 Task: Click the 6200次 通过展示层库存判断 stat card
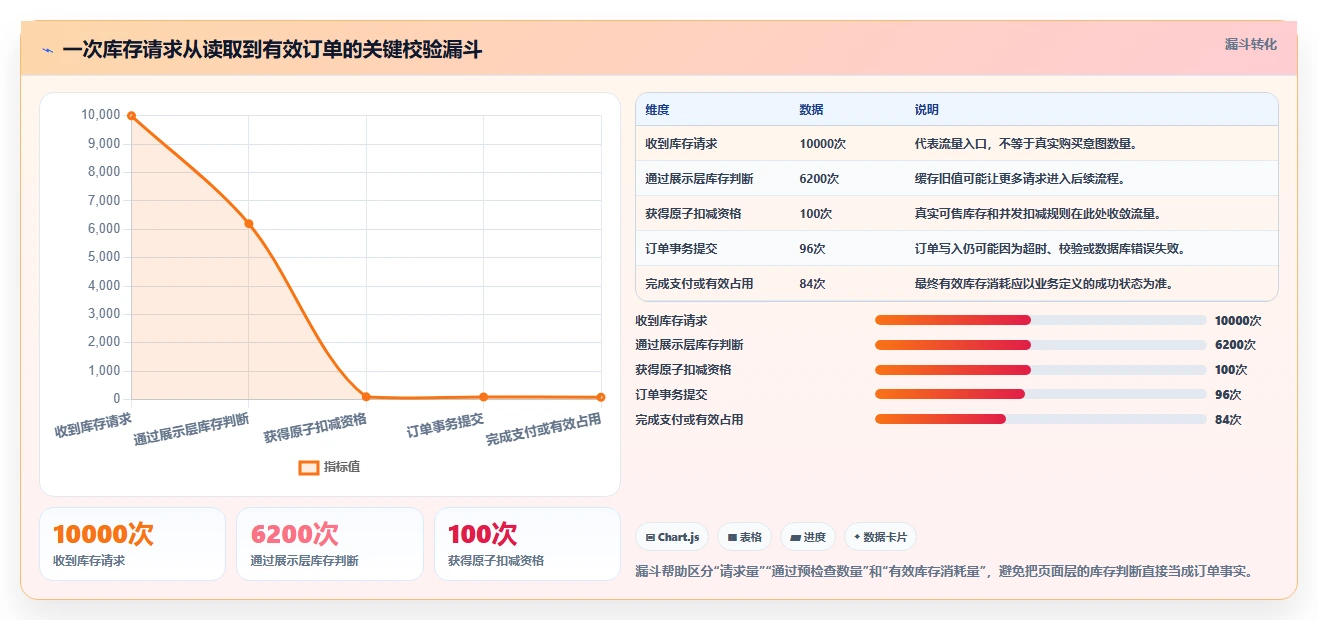330,544
